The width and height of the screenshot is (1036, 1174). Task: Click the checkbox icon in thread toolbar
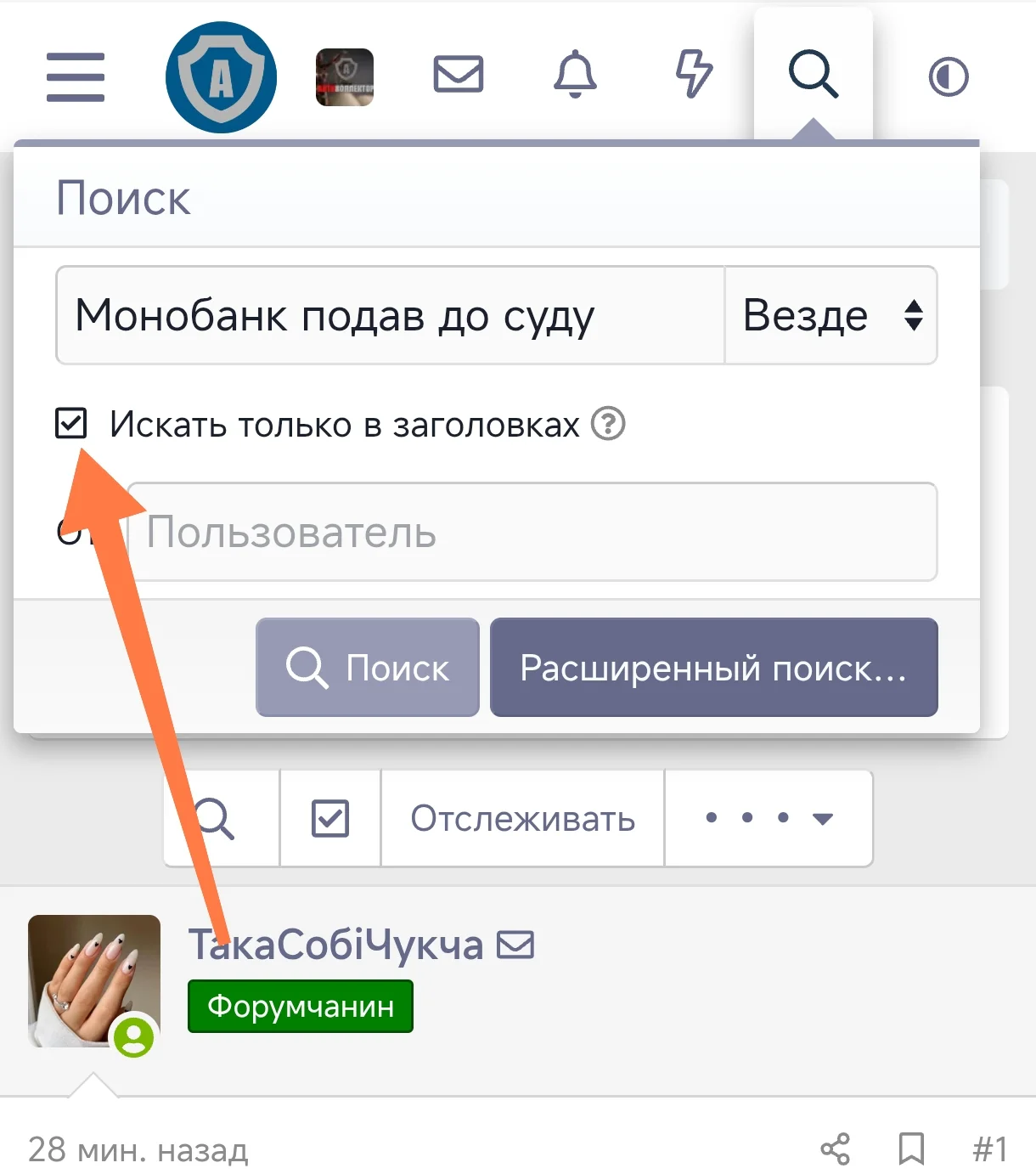(329, 818)
